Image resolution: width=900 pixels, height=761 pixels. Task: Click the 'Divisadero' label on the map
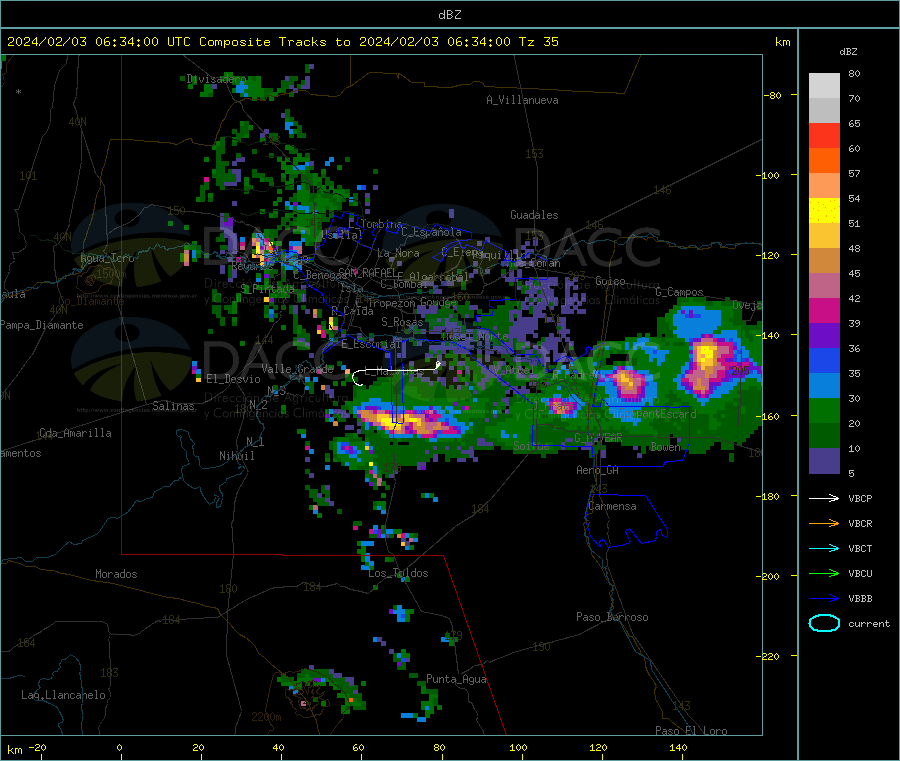pos(216,79)
